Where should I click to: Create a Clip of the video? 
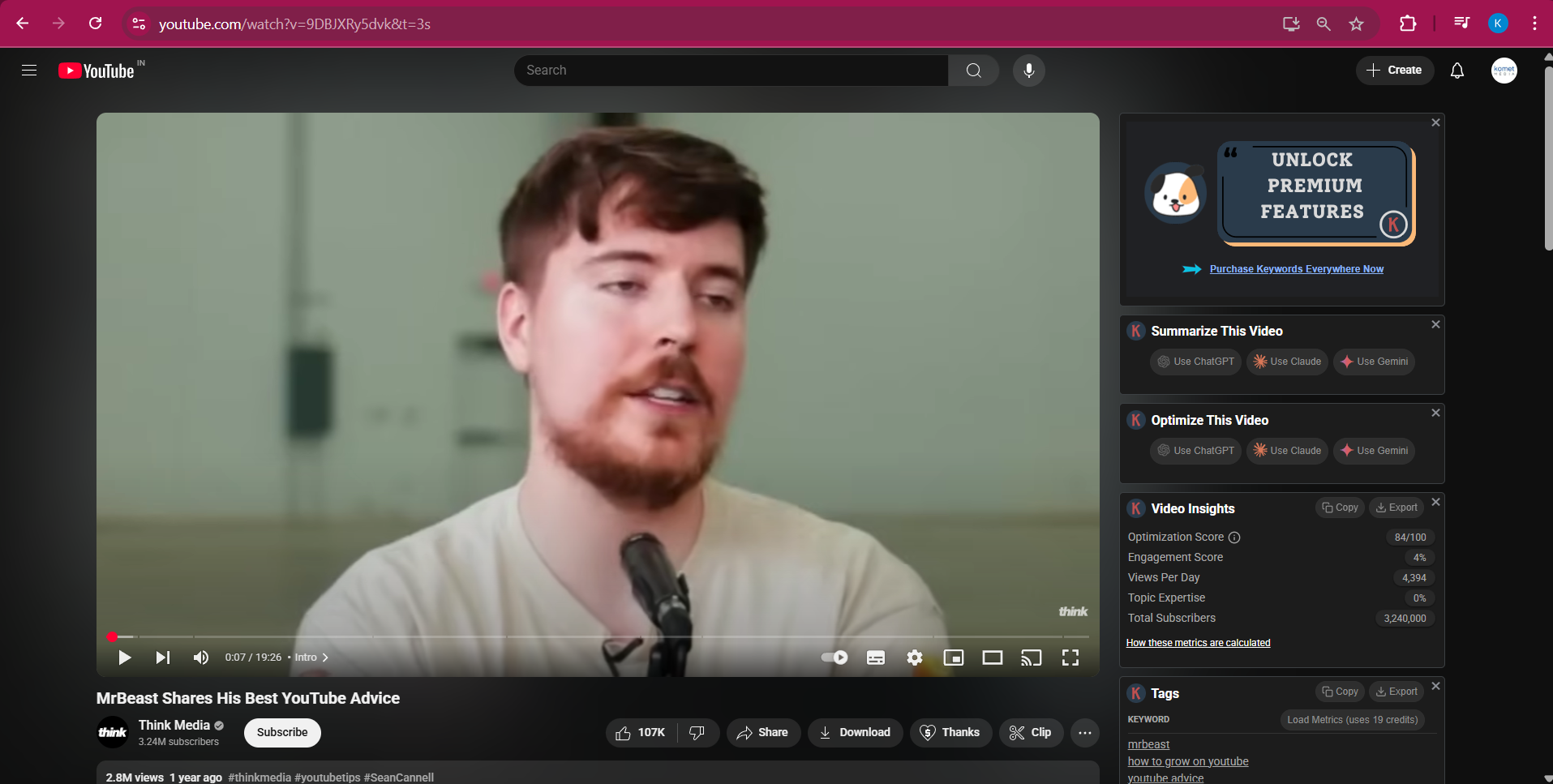tap(1031, 733)
